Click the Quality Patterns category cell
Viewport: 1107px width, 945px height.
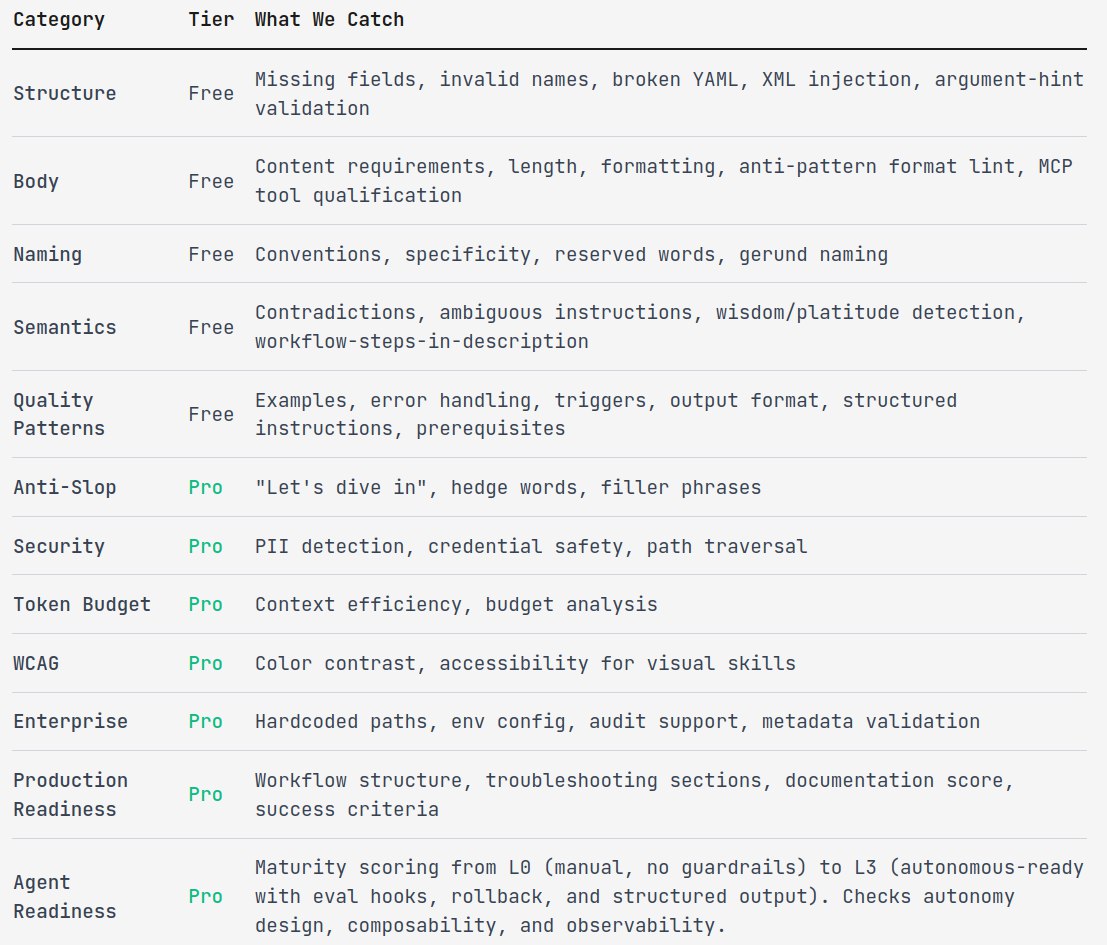pos(59,414)
